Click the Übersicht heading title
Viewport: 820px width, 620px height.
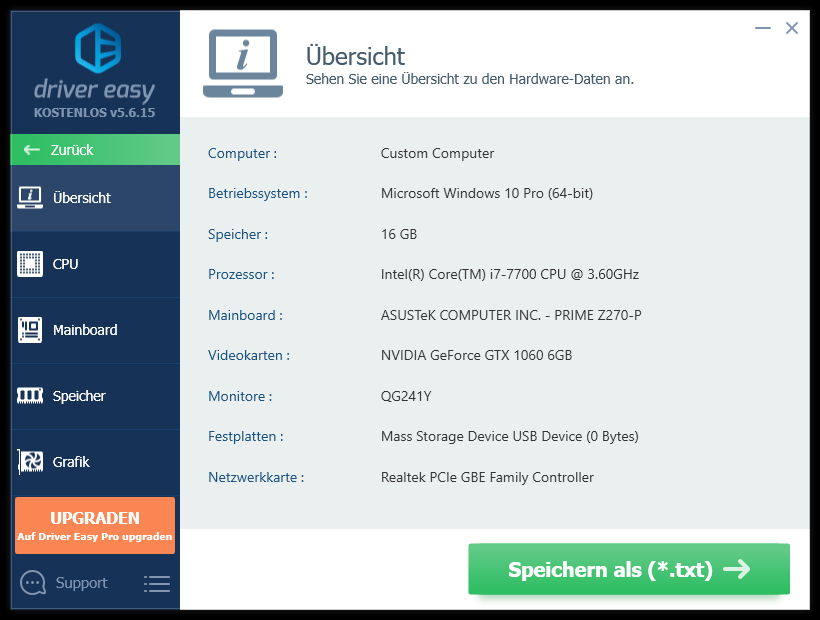coord(355,56)
